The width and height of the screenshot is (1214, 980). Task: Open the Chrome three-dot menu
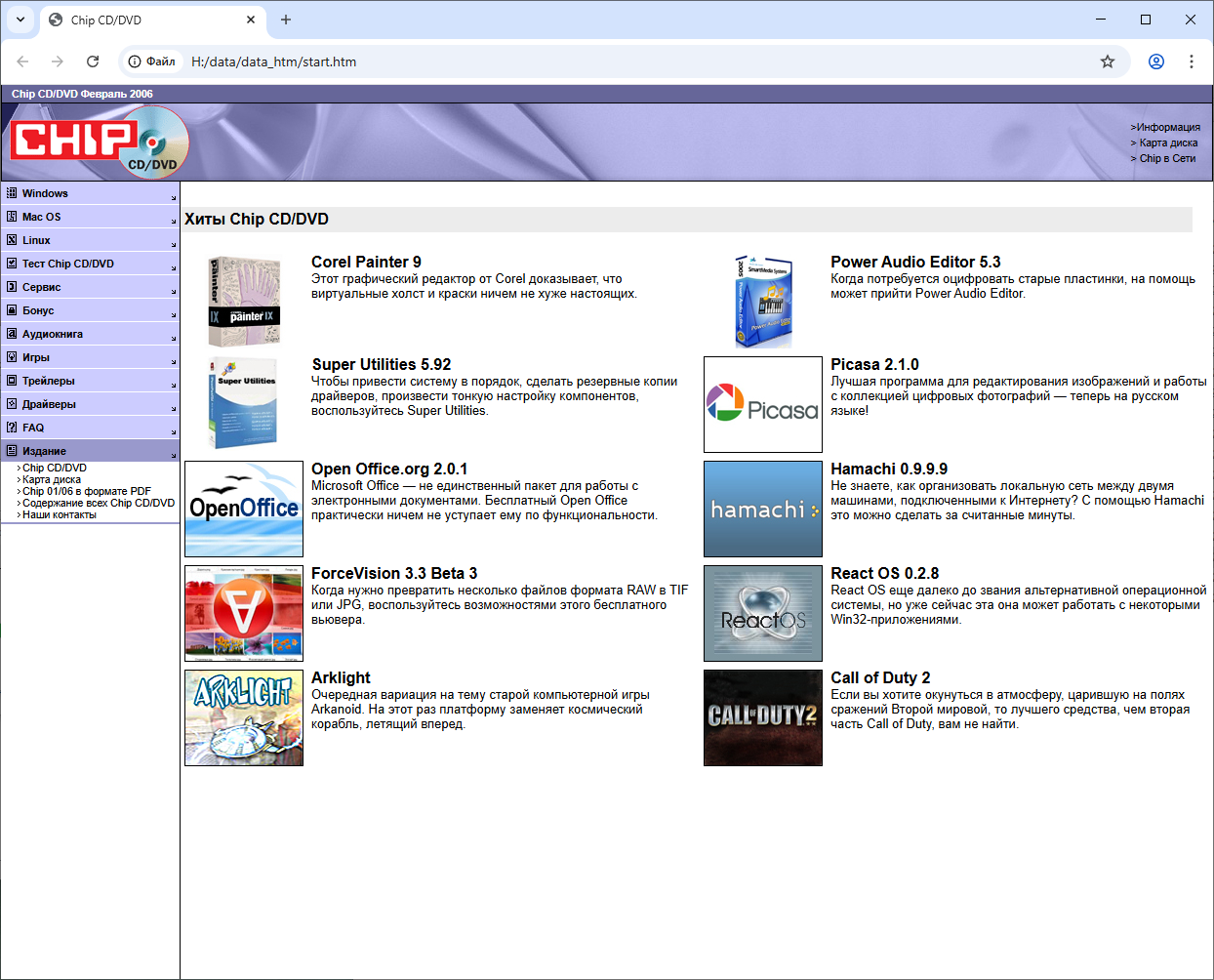[1192, 61]
